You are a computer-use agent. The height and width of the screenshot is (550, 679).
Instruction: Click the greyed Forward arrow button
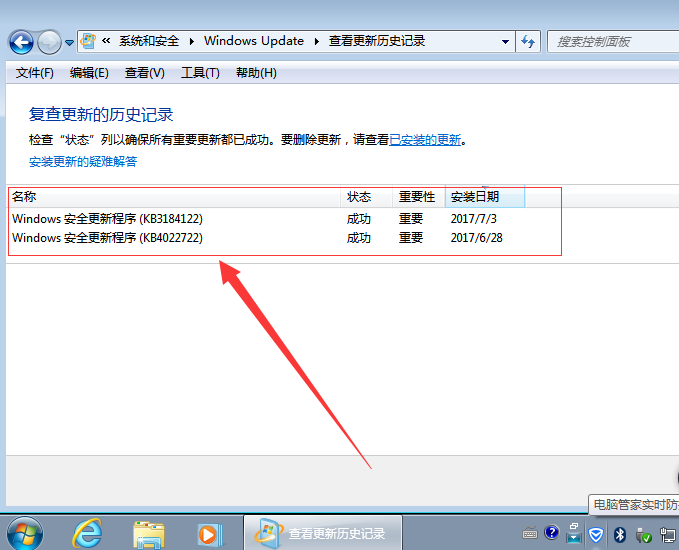coord(49,42)
